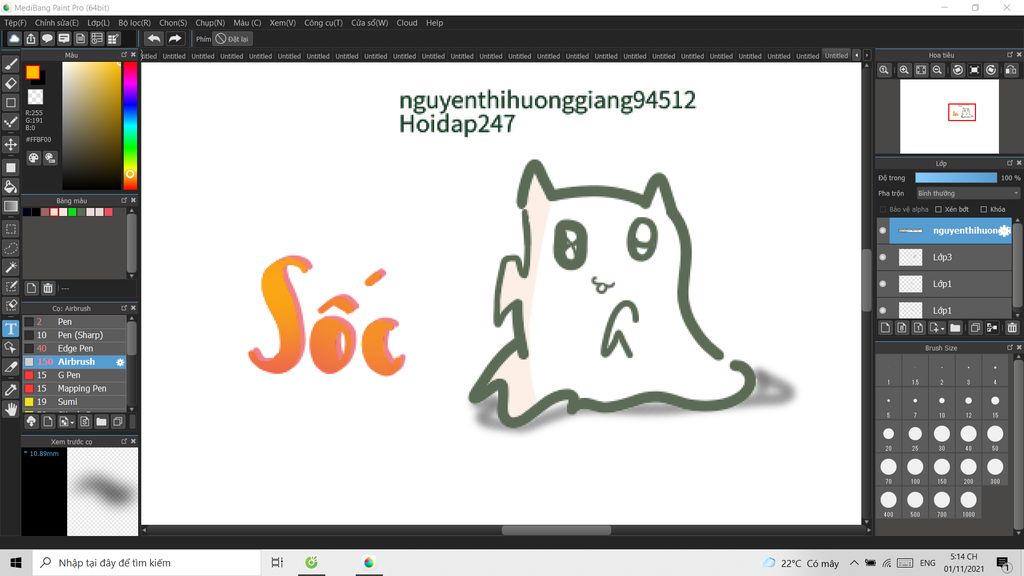1024x576 pixels.
Task: Click the tab scroll left arrow
Action: click(x=857, y=56)
